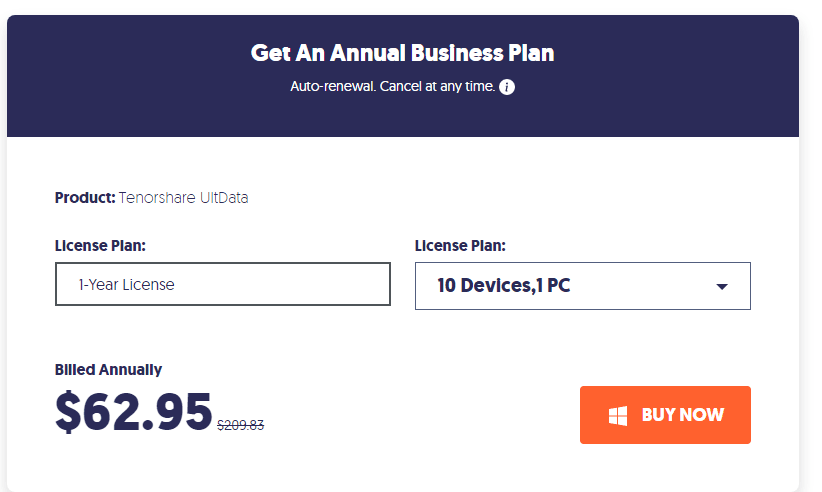
Task: Click the Billed Annually label
Action: pos(109,370)
